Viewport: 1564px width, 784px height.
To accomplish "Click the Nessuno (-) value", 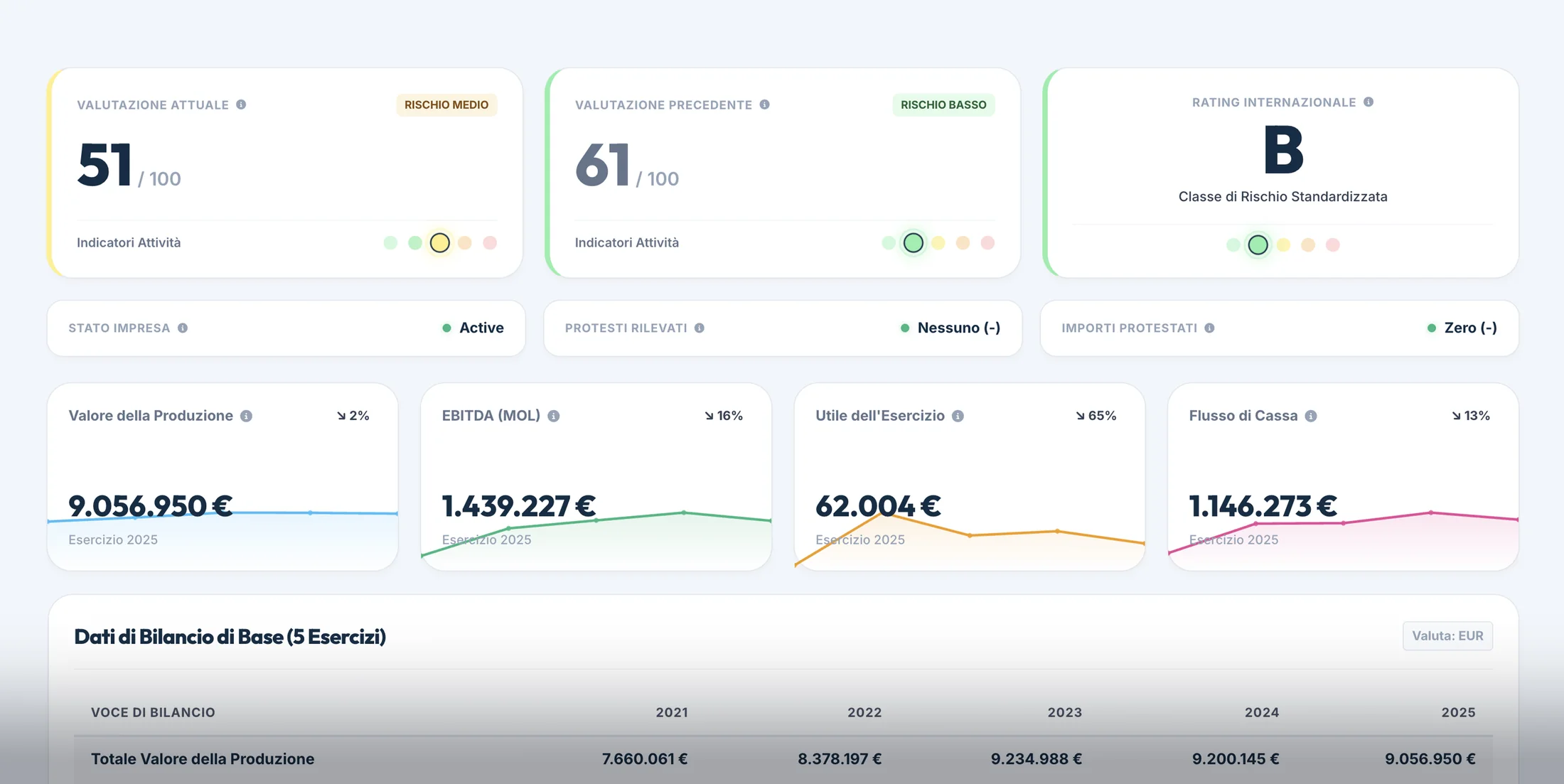I will [x=958, y=328].
